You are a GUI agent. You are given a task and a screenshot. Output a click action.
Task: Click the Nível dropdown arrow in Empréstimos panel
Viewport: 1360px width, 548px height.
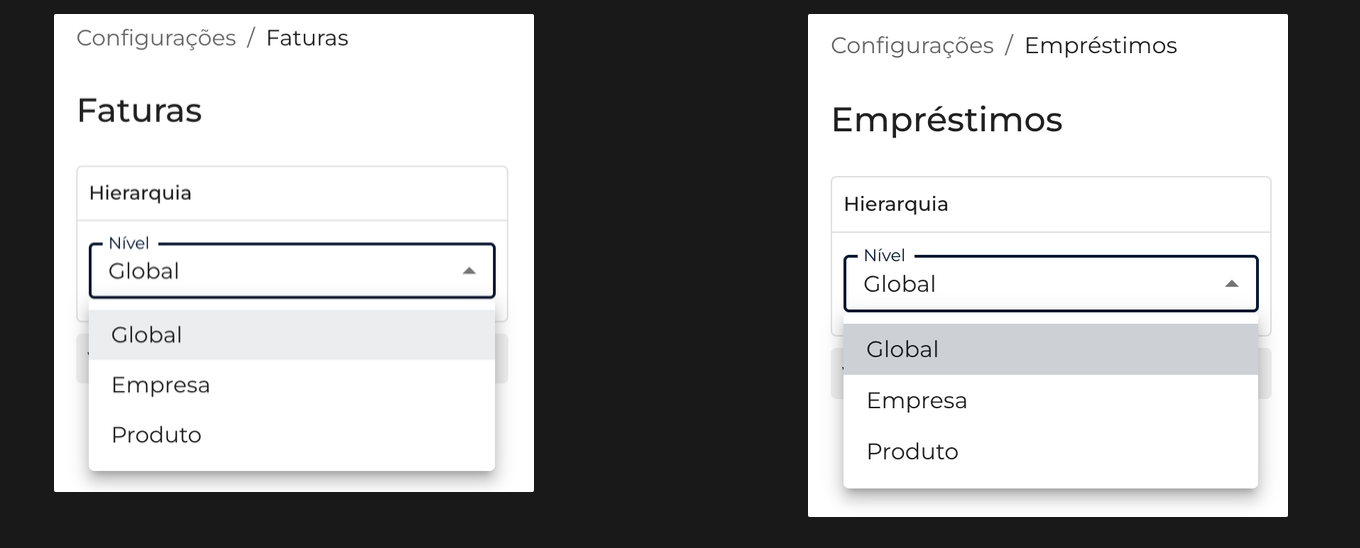click(1232, 284)
